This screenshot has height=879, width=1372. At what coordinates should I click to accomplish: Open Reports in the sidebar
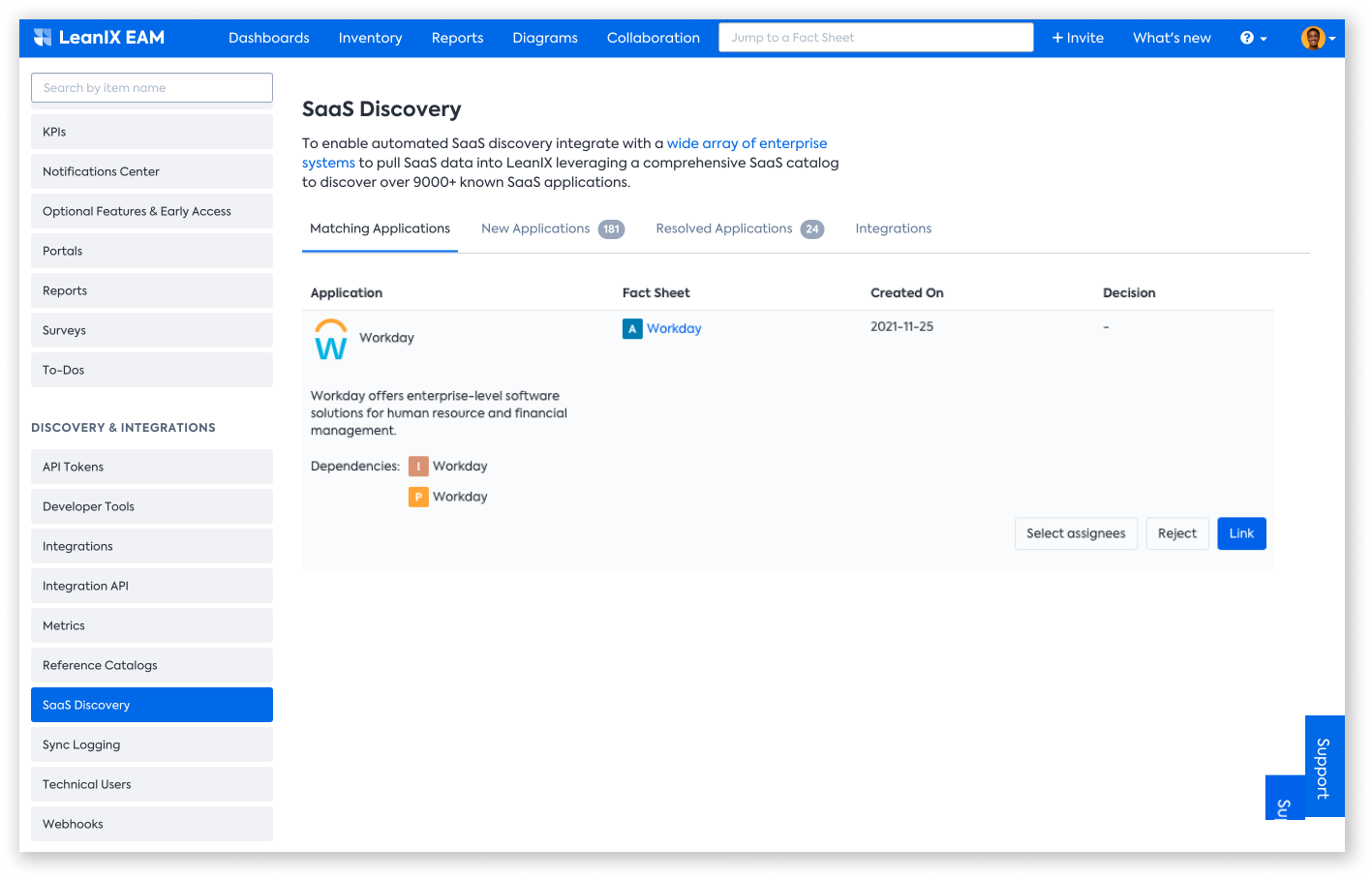click(x=152, y=290)
